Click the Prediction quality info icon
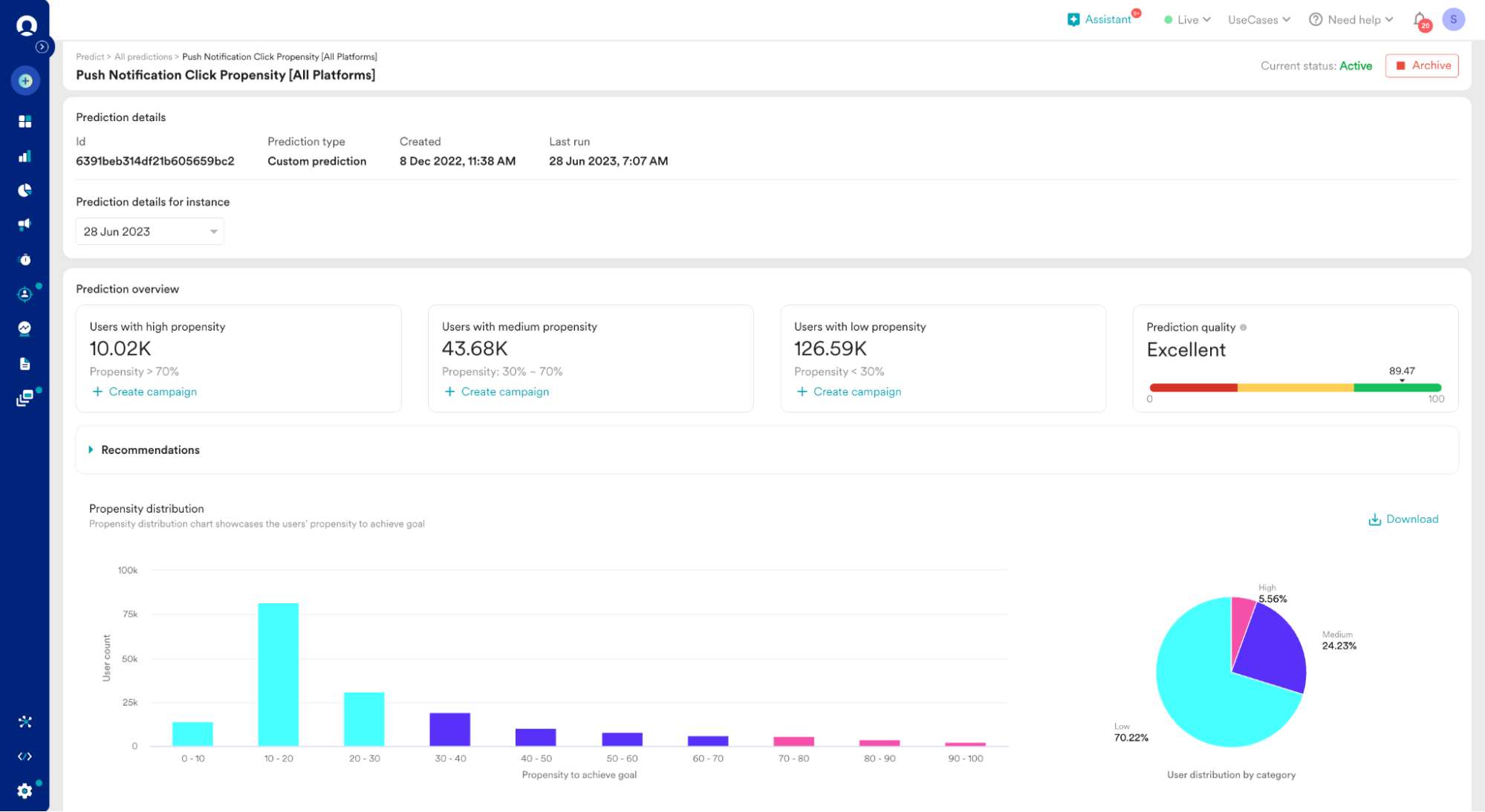1485x812 pixels. (x=1243, y=328)
